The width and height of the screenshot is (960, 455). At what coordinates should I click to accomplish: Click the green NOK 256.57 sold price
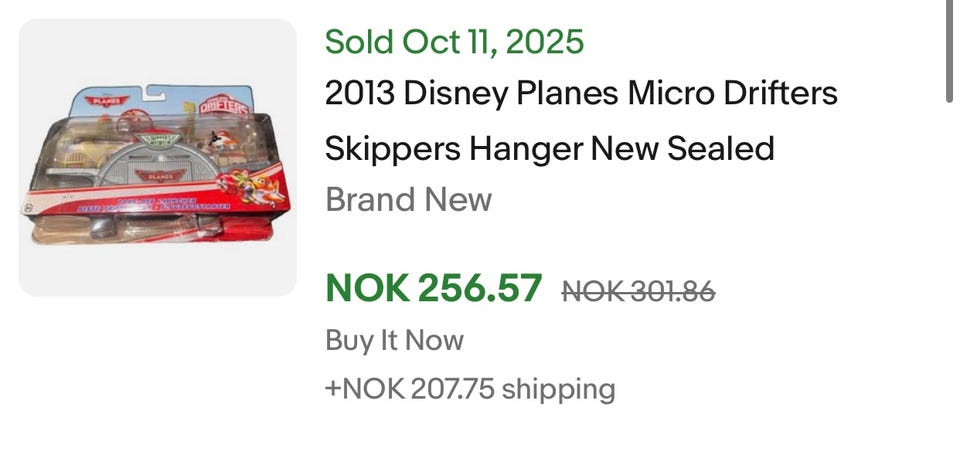pyautogui.click(x=433, y=288)
